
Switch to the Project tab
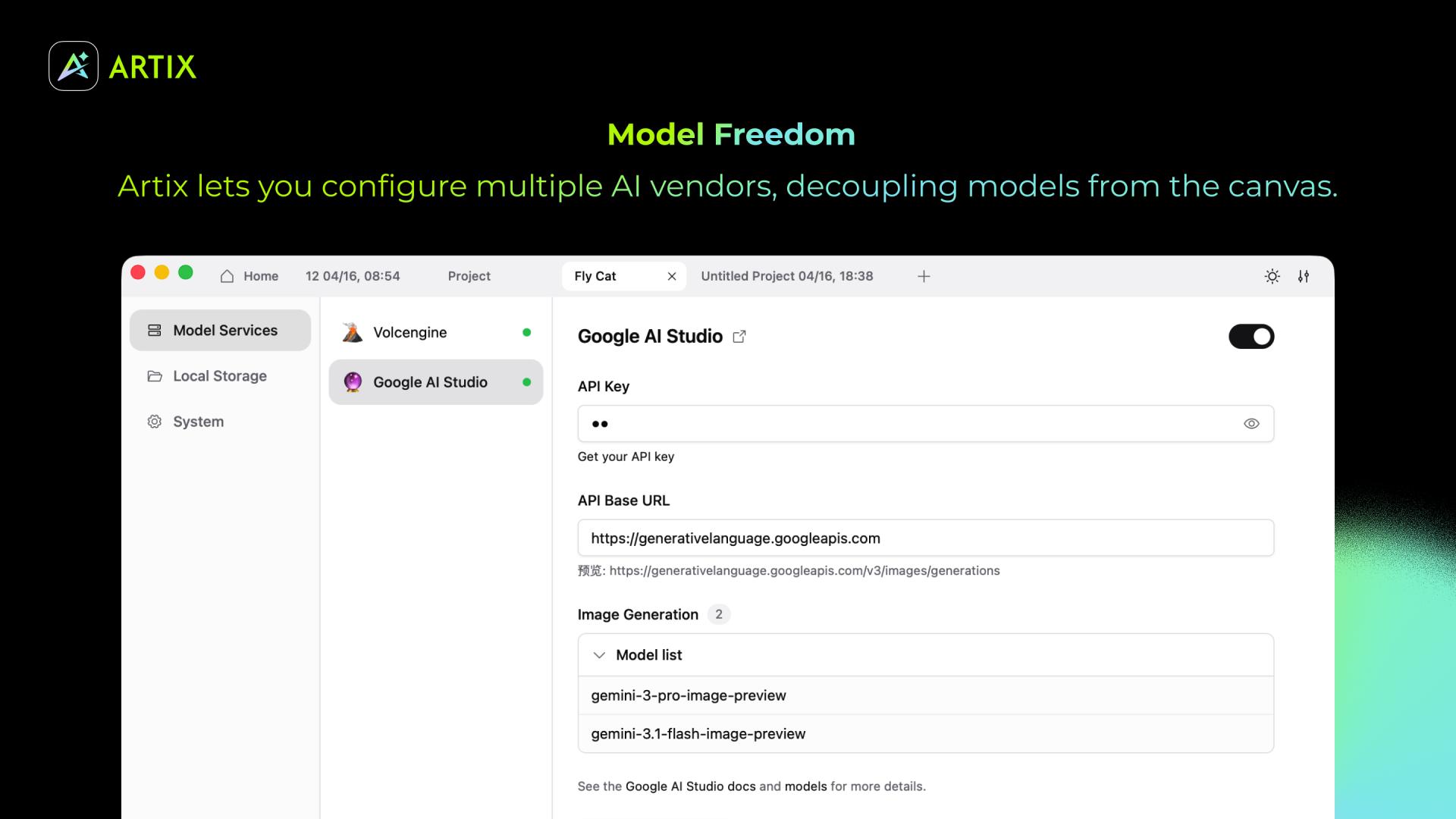469,276
